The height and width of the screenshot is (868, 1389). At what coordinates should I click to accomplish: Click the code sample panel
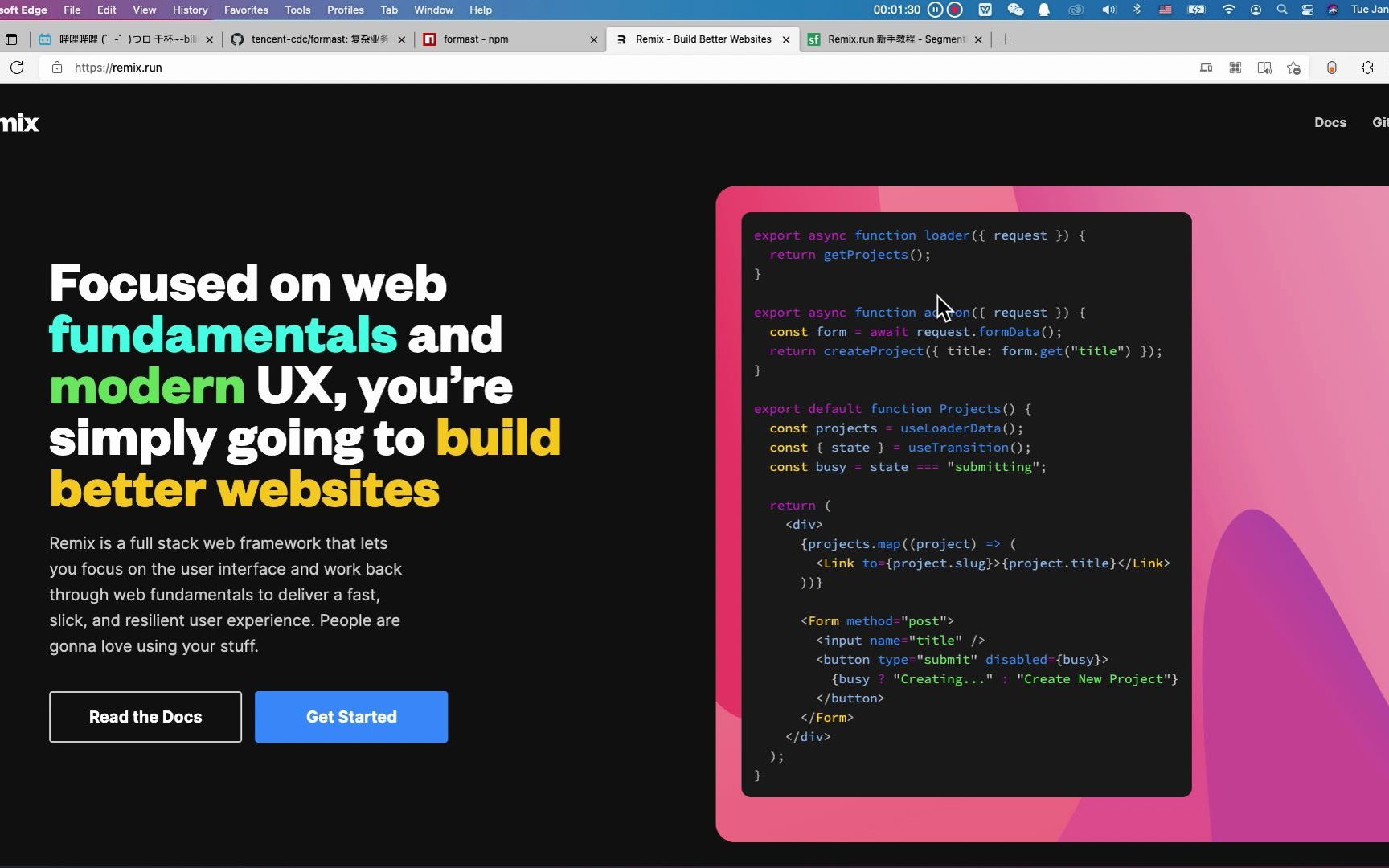966,505
